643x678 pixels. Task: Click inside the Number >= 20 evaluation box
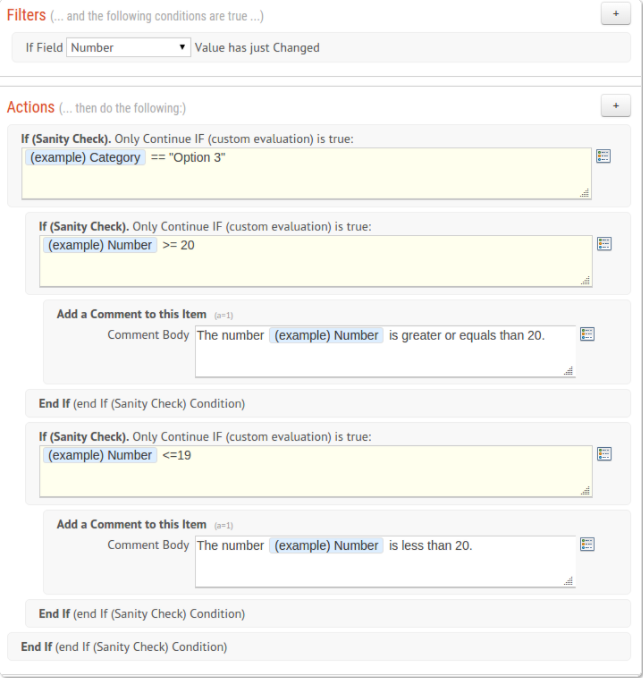click(x=316, y=261)
